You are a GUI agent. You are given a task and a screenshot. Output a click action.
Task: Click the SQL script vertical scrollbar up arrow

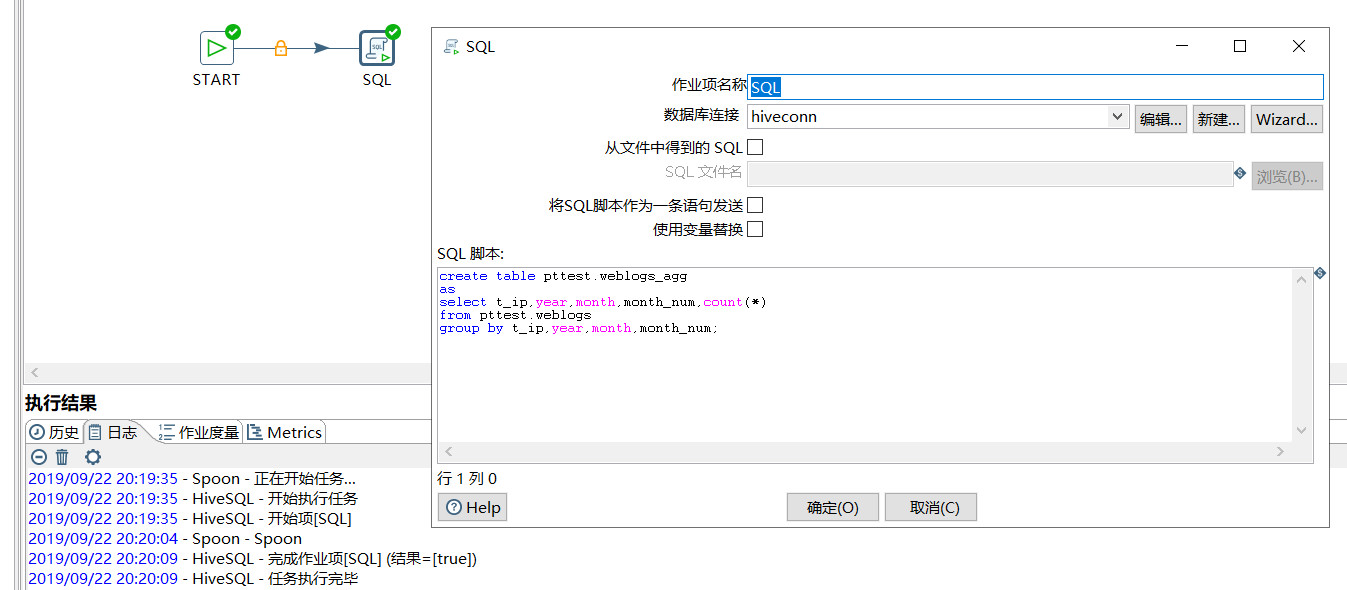(1301, 279)
